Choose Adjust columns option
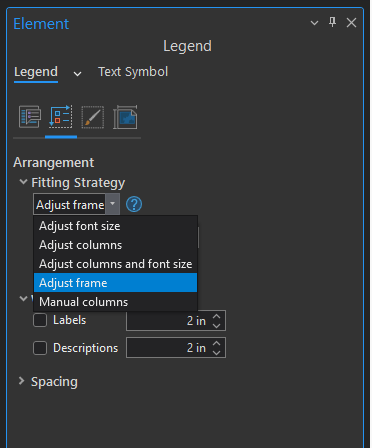Viewport: 372px width, 448px height. point(115,245)
